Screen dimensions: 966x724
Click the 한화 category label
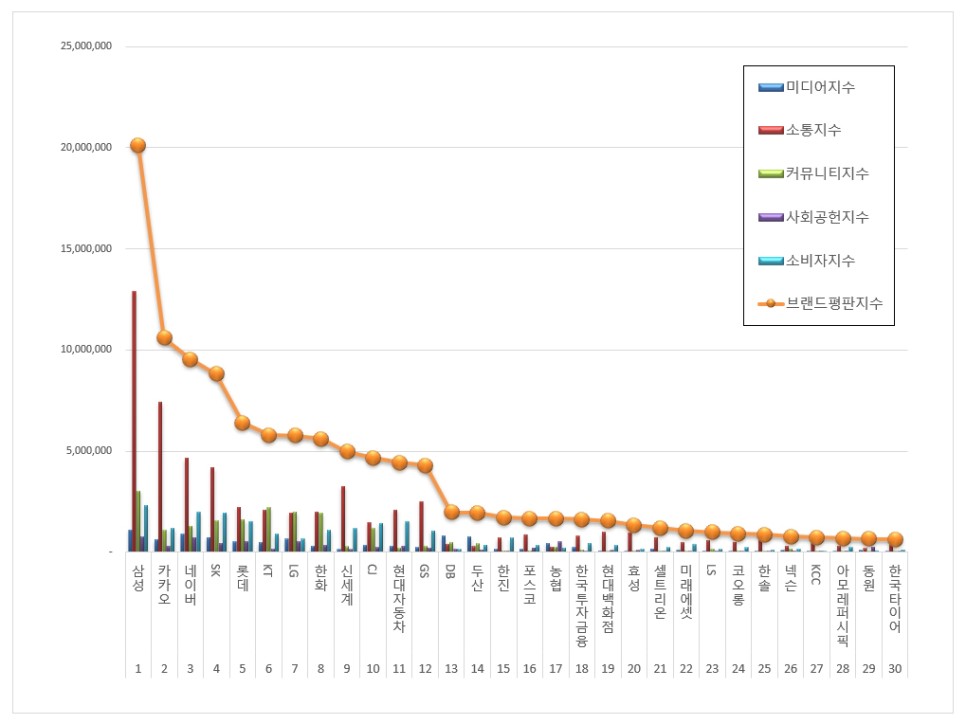point(320,578)
